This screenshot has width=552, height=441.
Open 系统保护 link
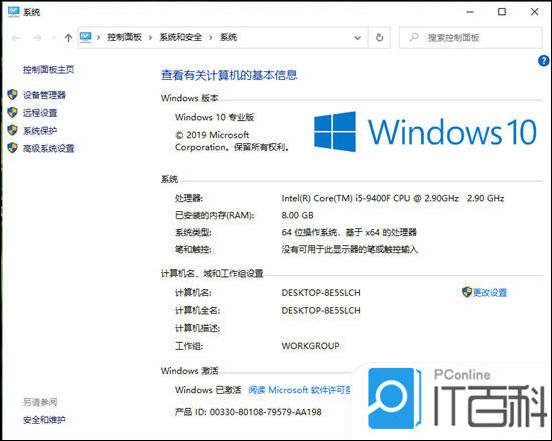coord(40,131)
